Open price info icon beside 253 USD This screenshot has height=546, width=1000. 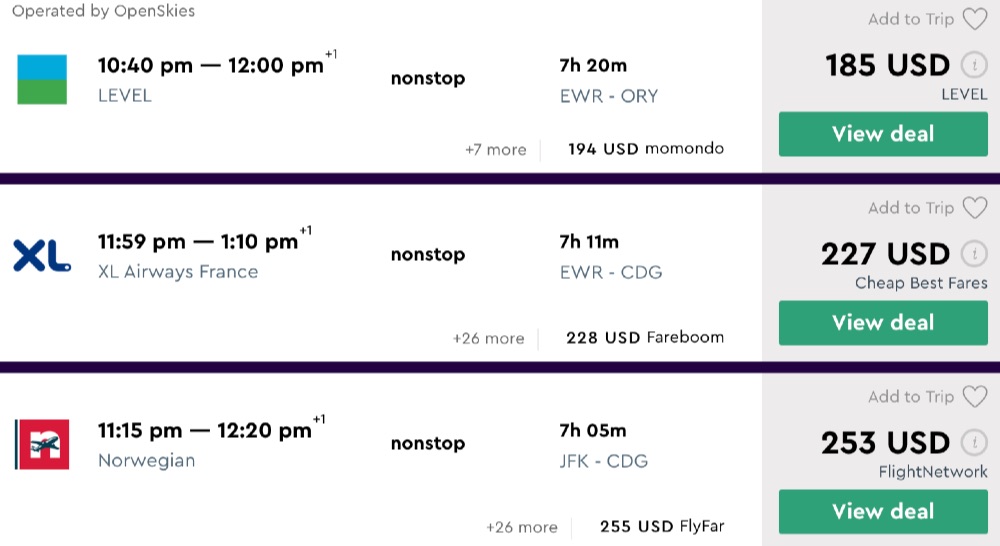coord(972,443)
